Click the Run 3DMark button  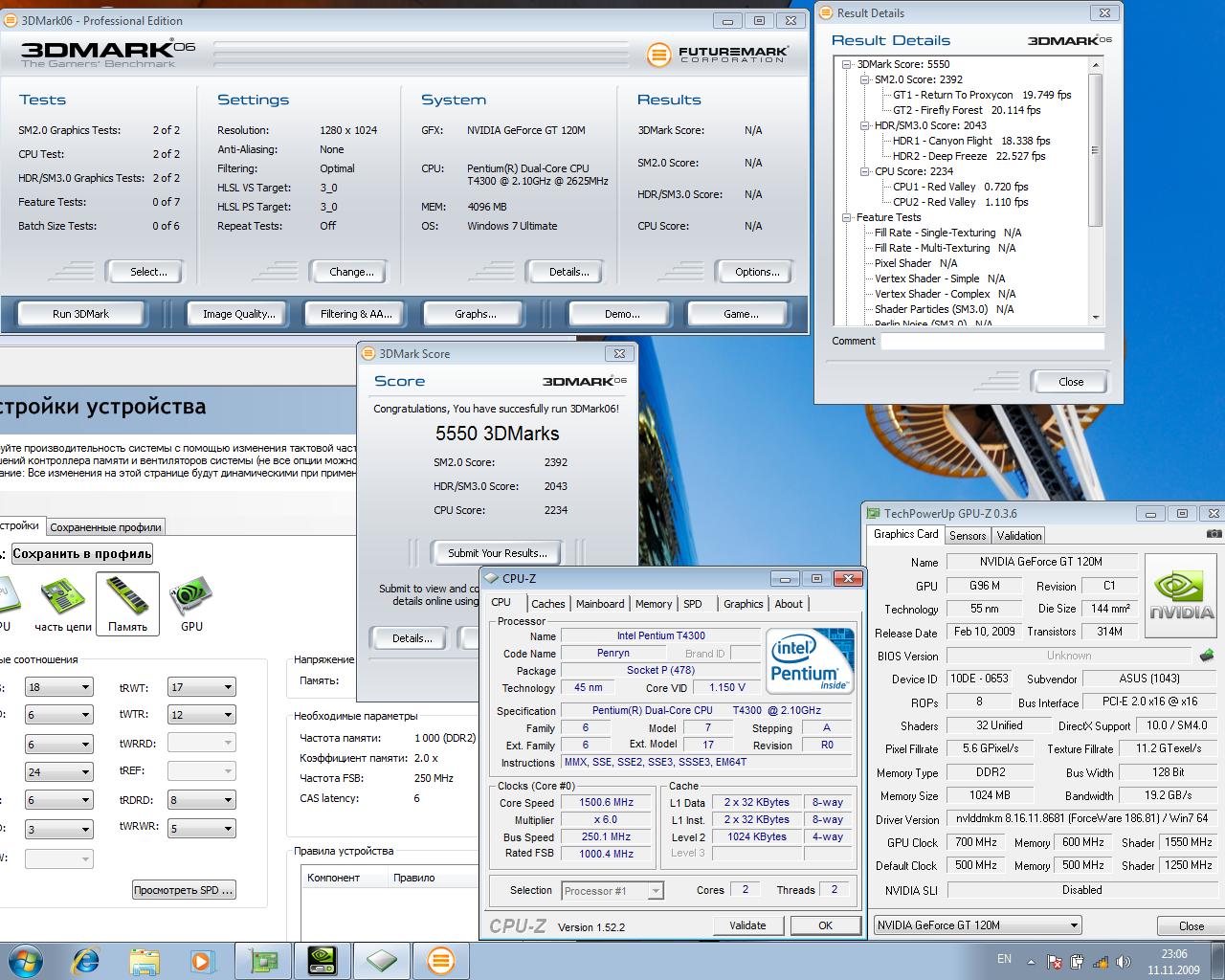(x=80, y=314)
